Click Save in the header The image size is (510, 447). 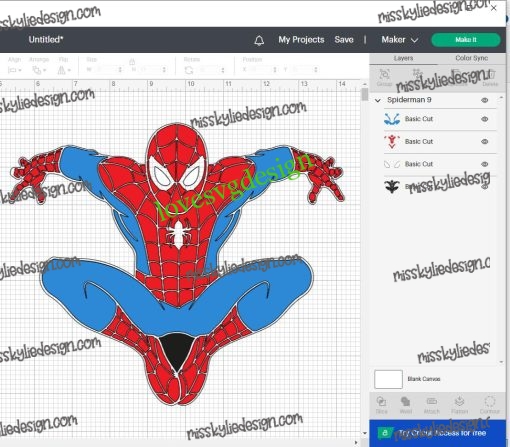(x=344, y=40)
